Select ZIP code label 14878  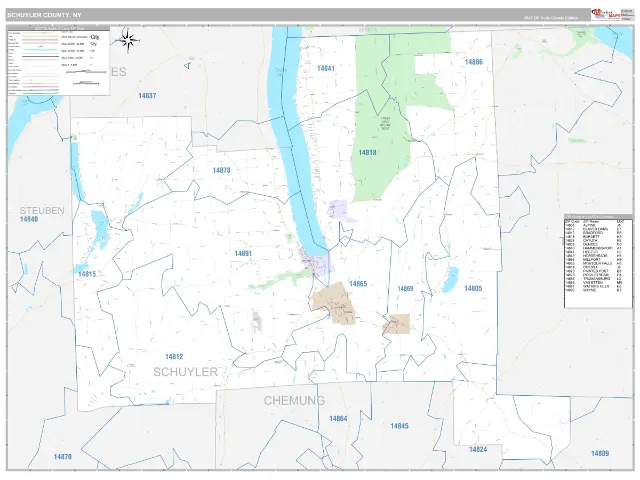point(221,170)
